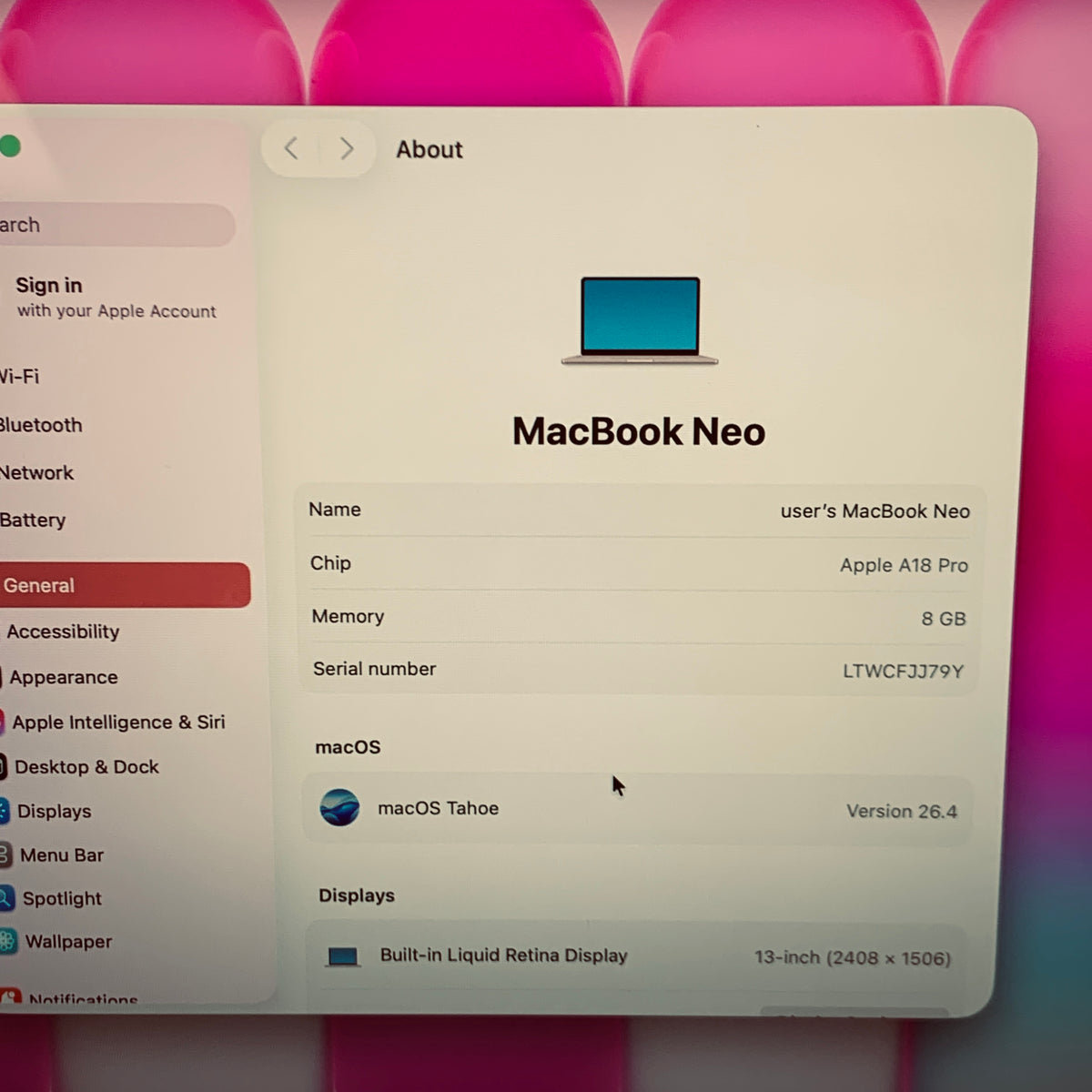Open Wi-Fi settings in sidebar
1092x1092 pixels.
[x=20, y=376]
